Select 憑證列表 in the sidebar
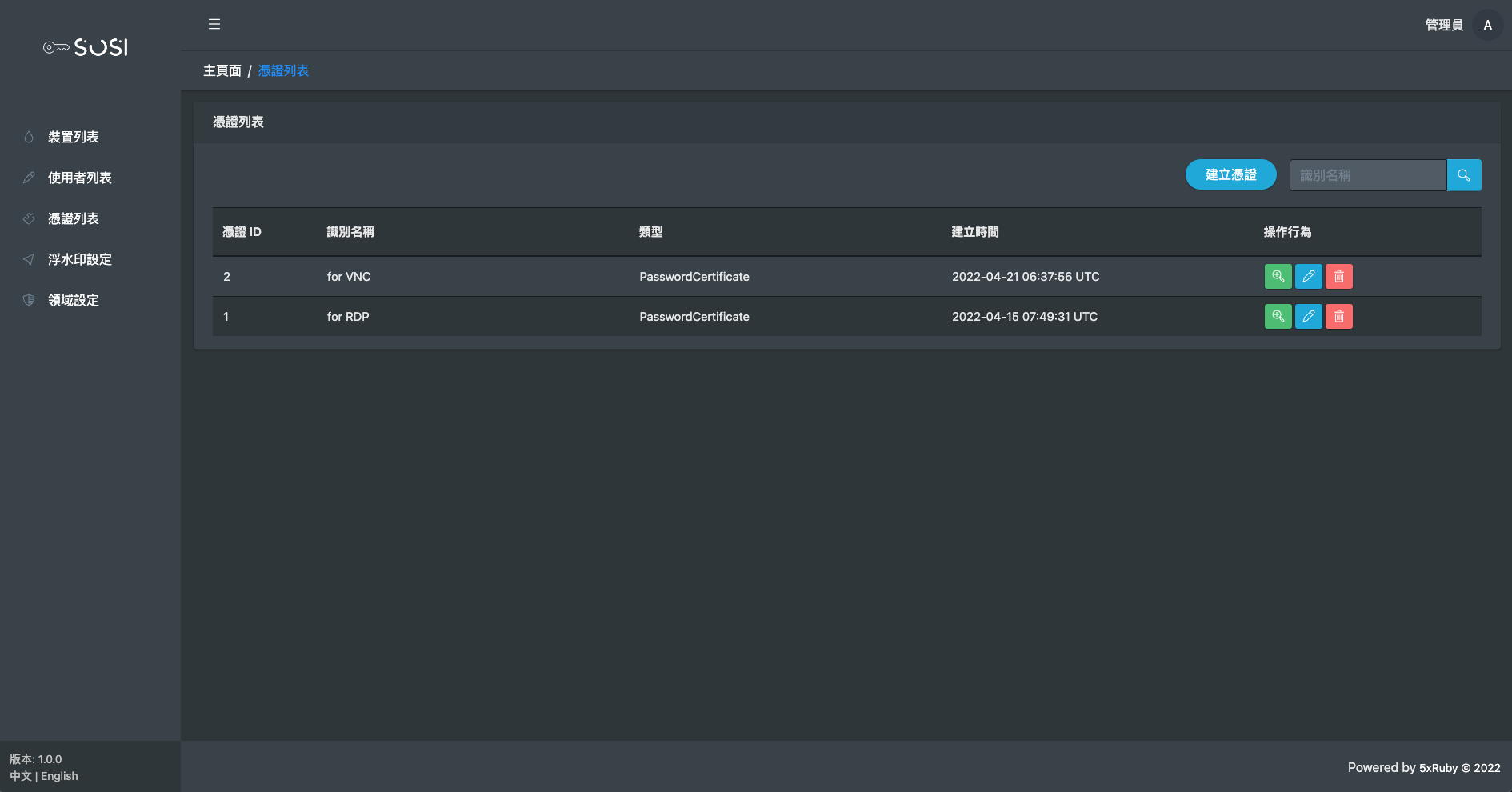This screenshot has width=1512, height=792. (73, 219)
